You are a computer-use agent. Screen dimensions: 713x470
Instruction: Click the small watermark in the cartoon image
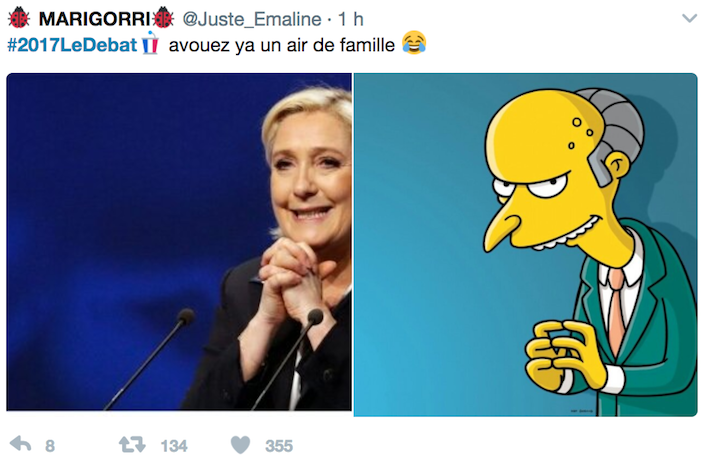coord(582,411)
